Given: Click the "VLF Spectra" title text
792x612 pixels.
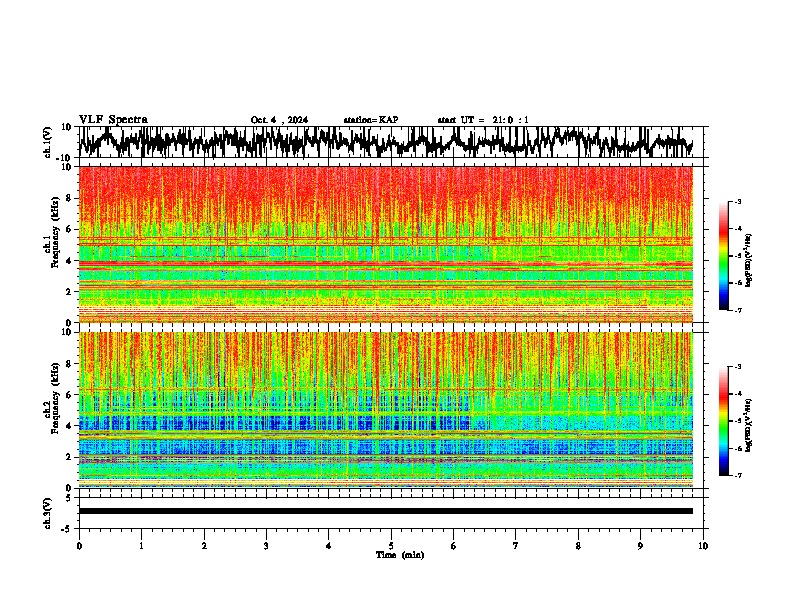Looking at the screenshot, I should point(113,120).
